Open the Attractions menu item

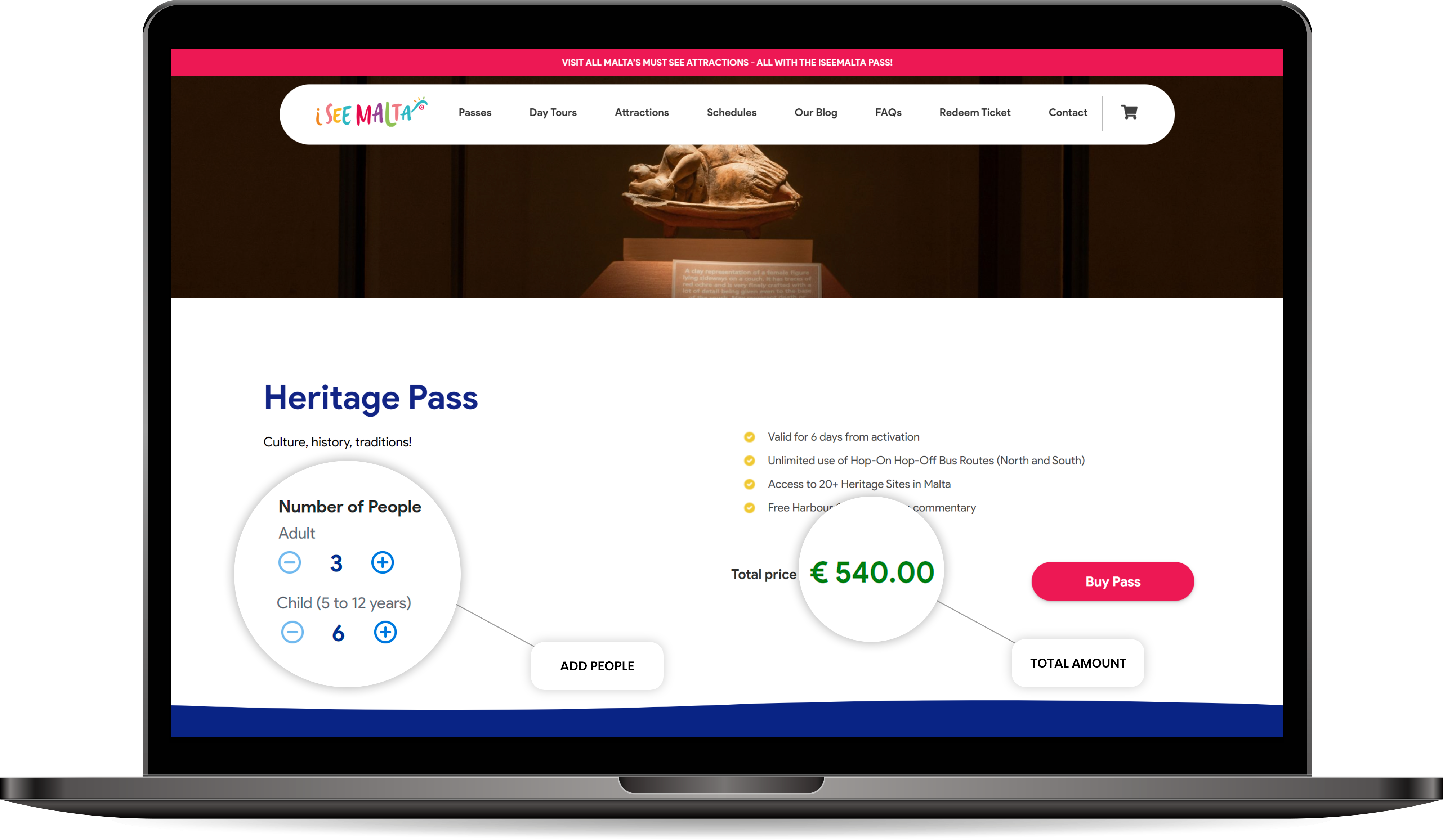click(641, 113)
